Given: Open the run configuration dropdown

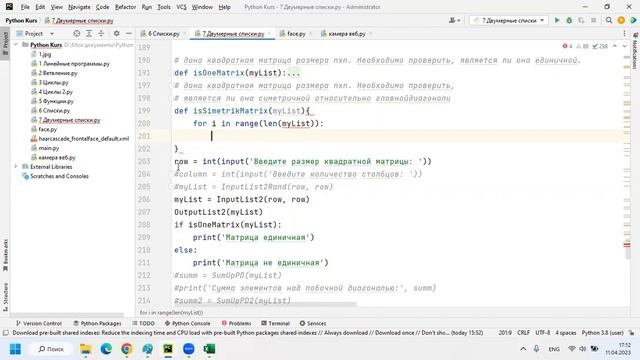Looking at the screenshot, I should (x=509, y=20).
